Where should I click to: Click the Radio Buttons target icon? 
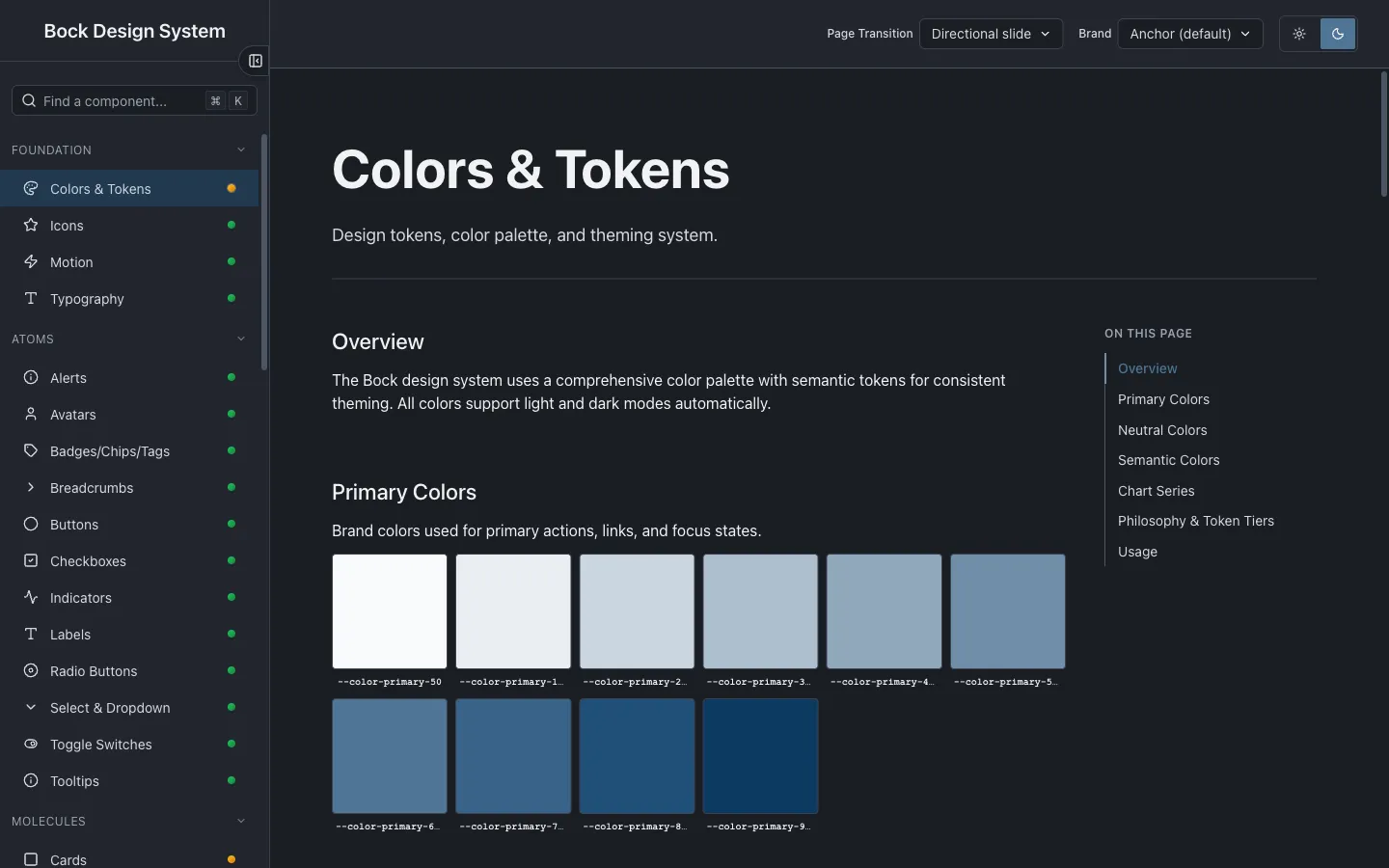[31, 670]
